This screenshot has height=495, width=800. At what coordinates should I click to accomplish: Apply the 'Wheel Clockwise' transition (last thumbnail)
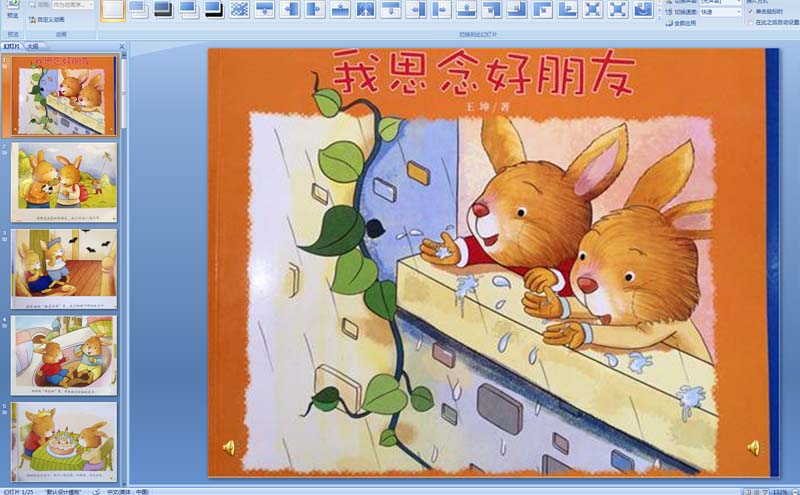tap(643, 9)
